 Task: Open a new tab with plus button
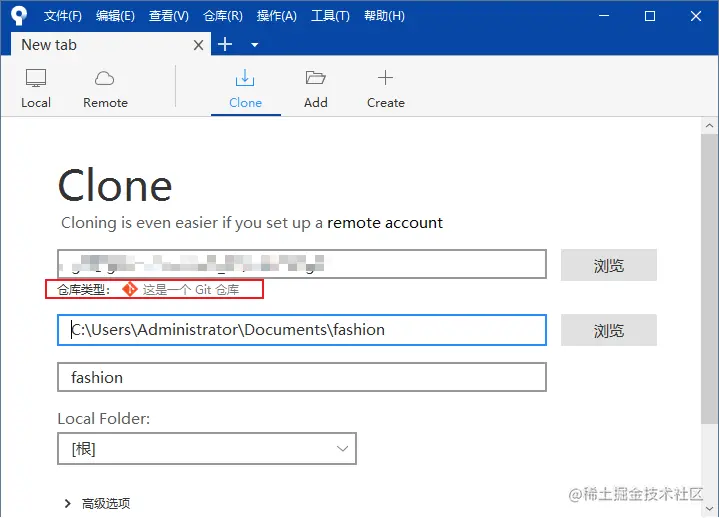pyautogui.click(x=225, y=44)
